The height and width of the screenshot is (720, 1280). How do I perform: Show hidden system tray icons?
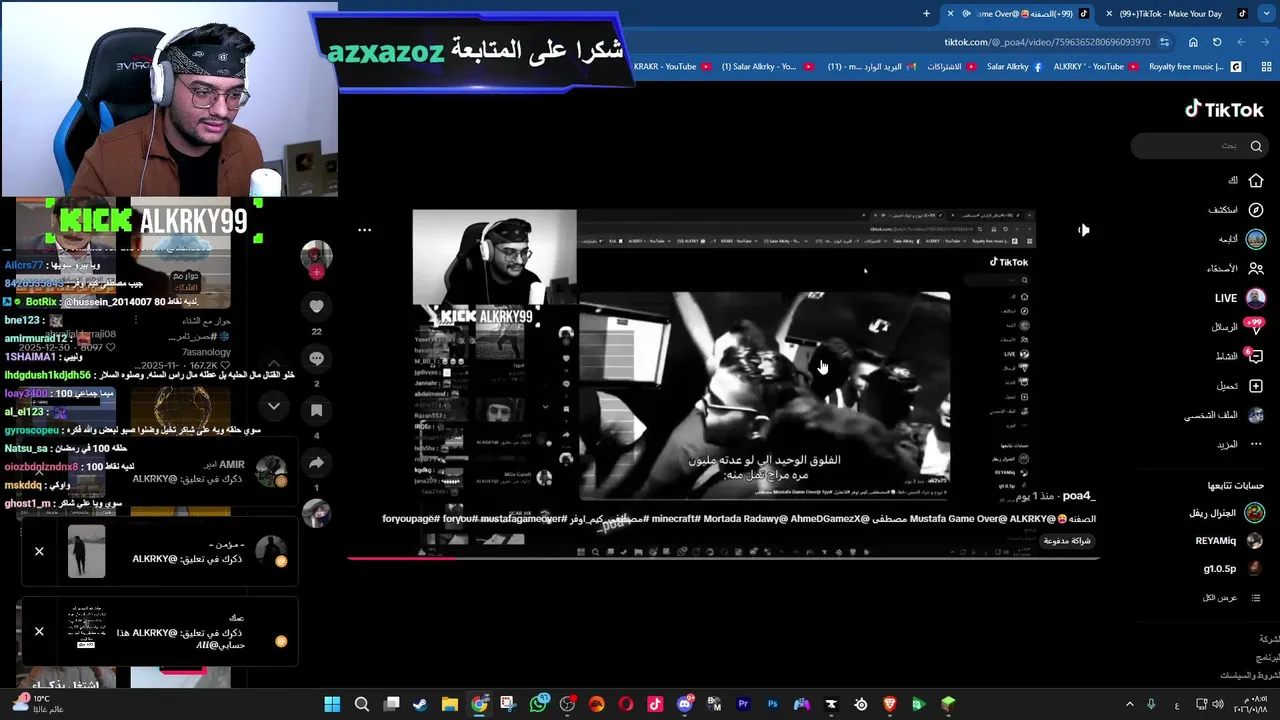1130,704
